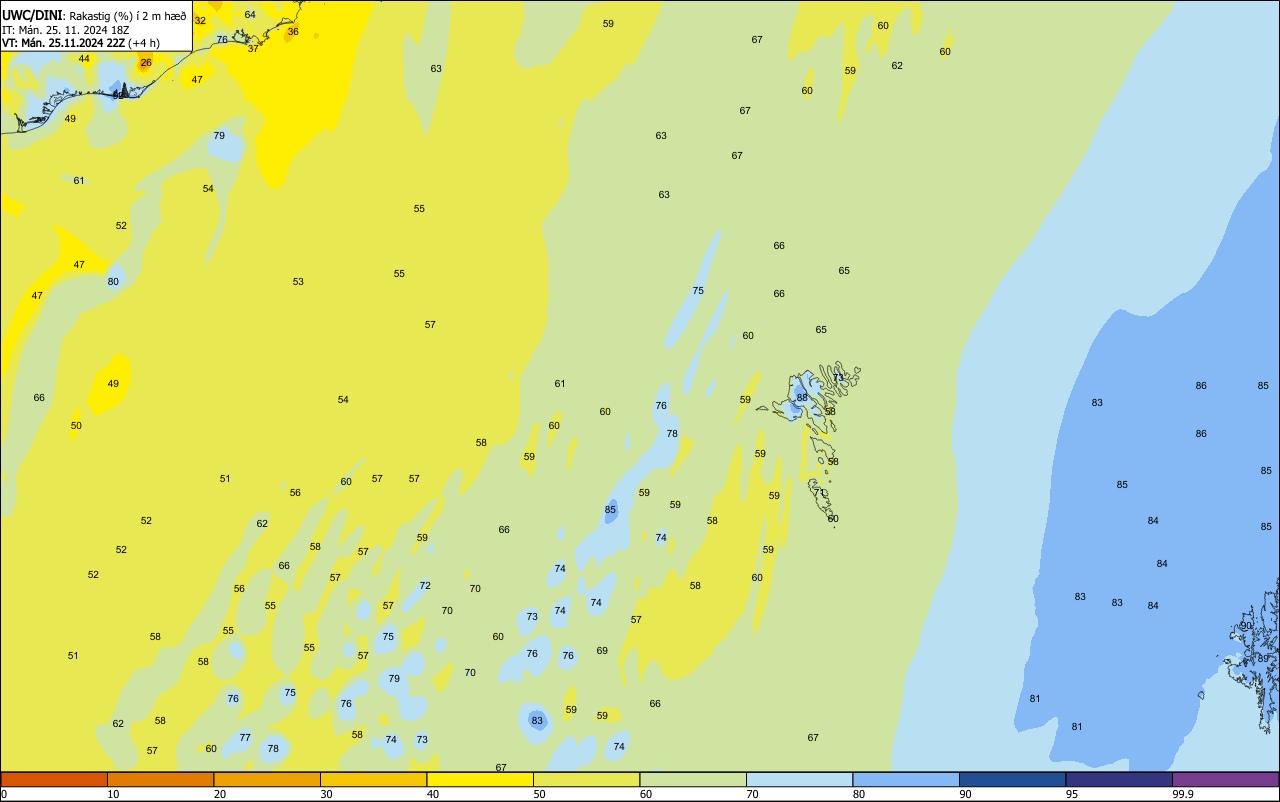Click the 30–40 legend color swatch
Screen dimensions: 1280x802
click(x=373, y=779)
